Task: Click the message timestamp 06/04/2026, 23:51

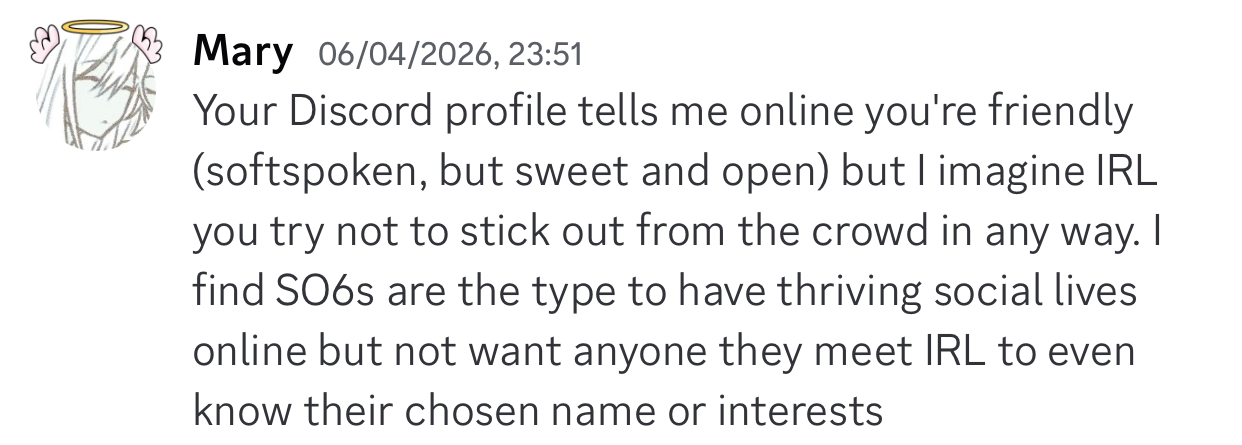Action: click(449, 53)
